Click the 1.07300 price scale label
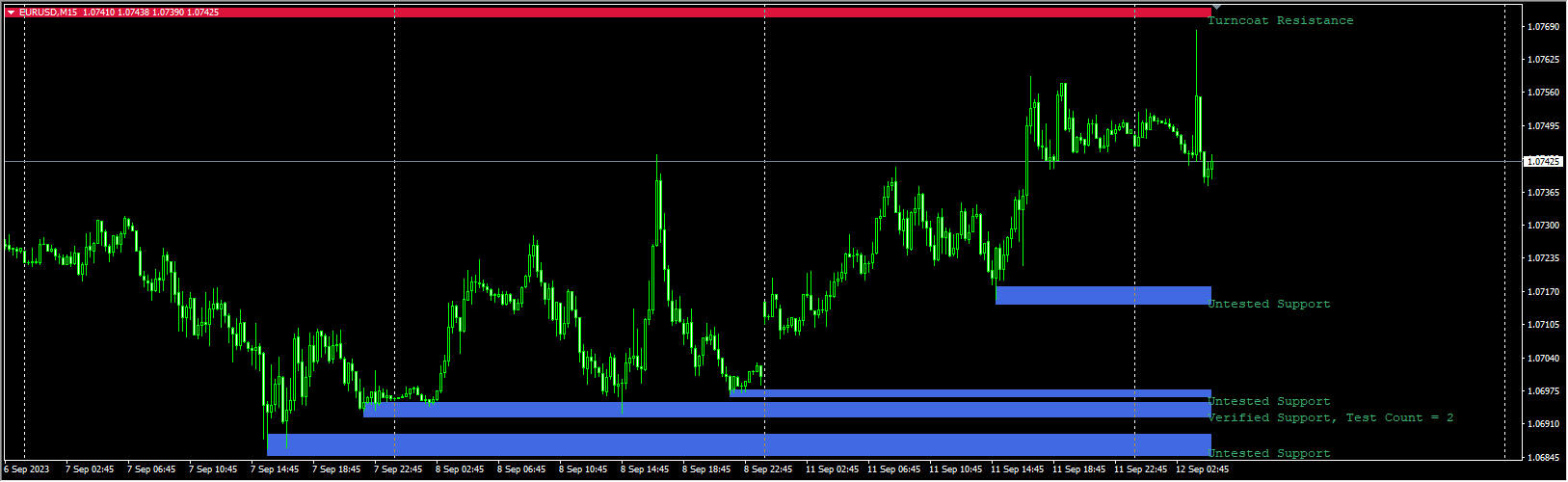 click(x=1545, y=226)
